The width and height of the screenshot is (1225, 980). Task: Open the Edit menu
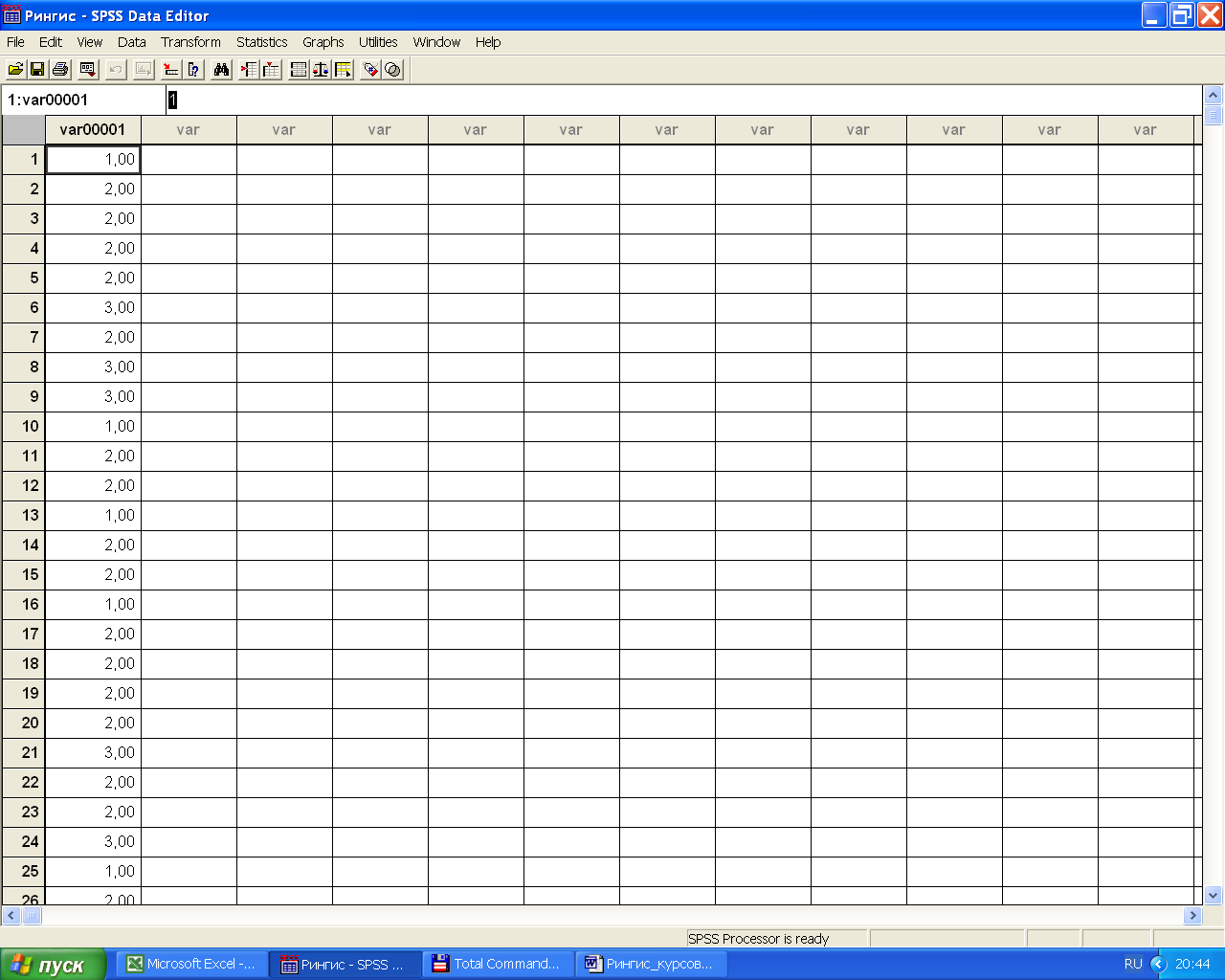51,42
